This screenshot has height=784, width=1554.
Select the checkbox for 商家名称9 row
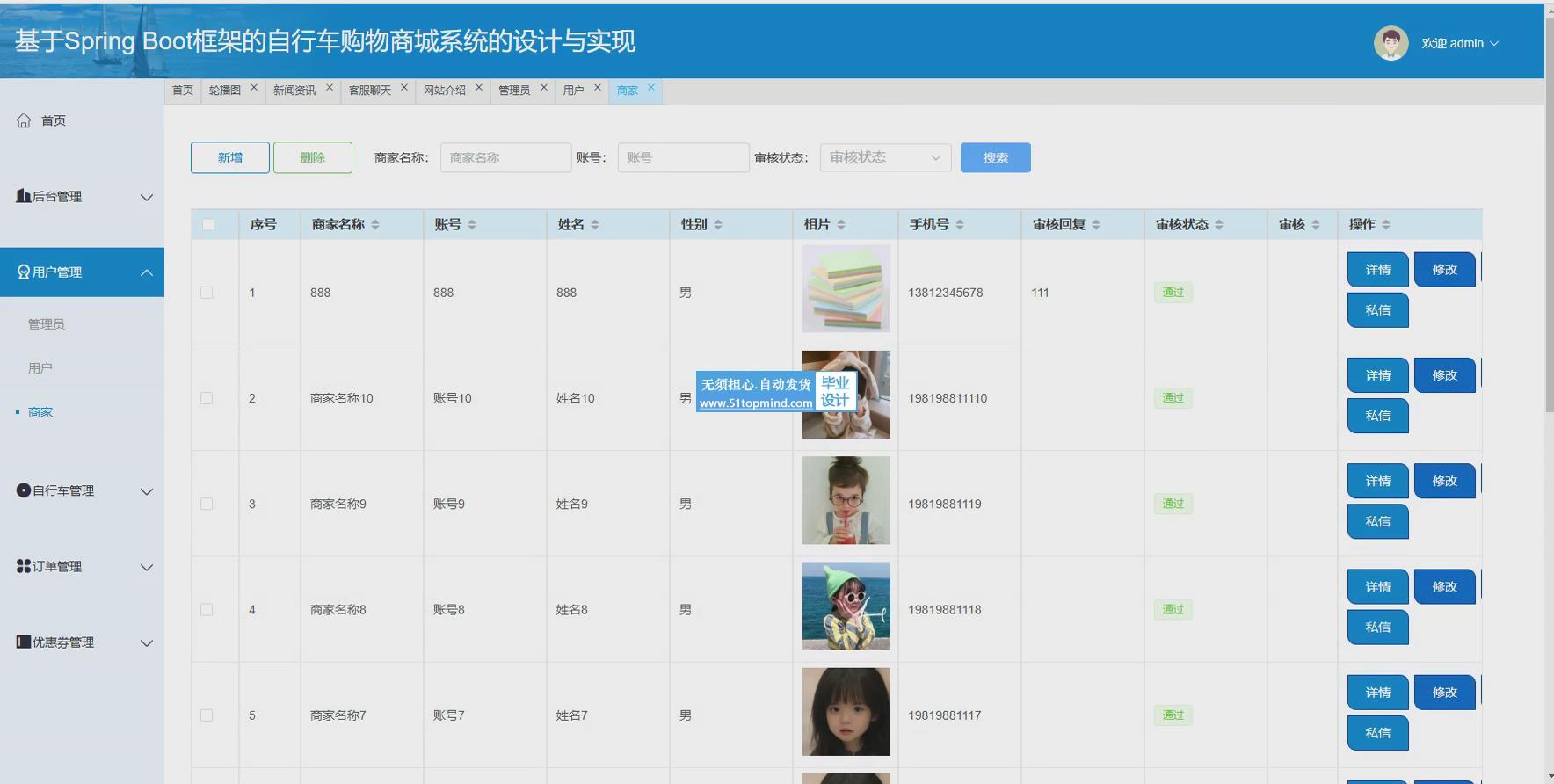[x=207, y=505]
